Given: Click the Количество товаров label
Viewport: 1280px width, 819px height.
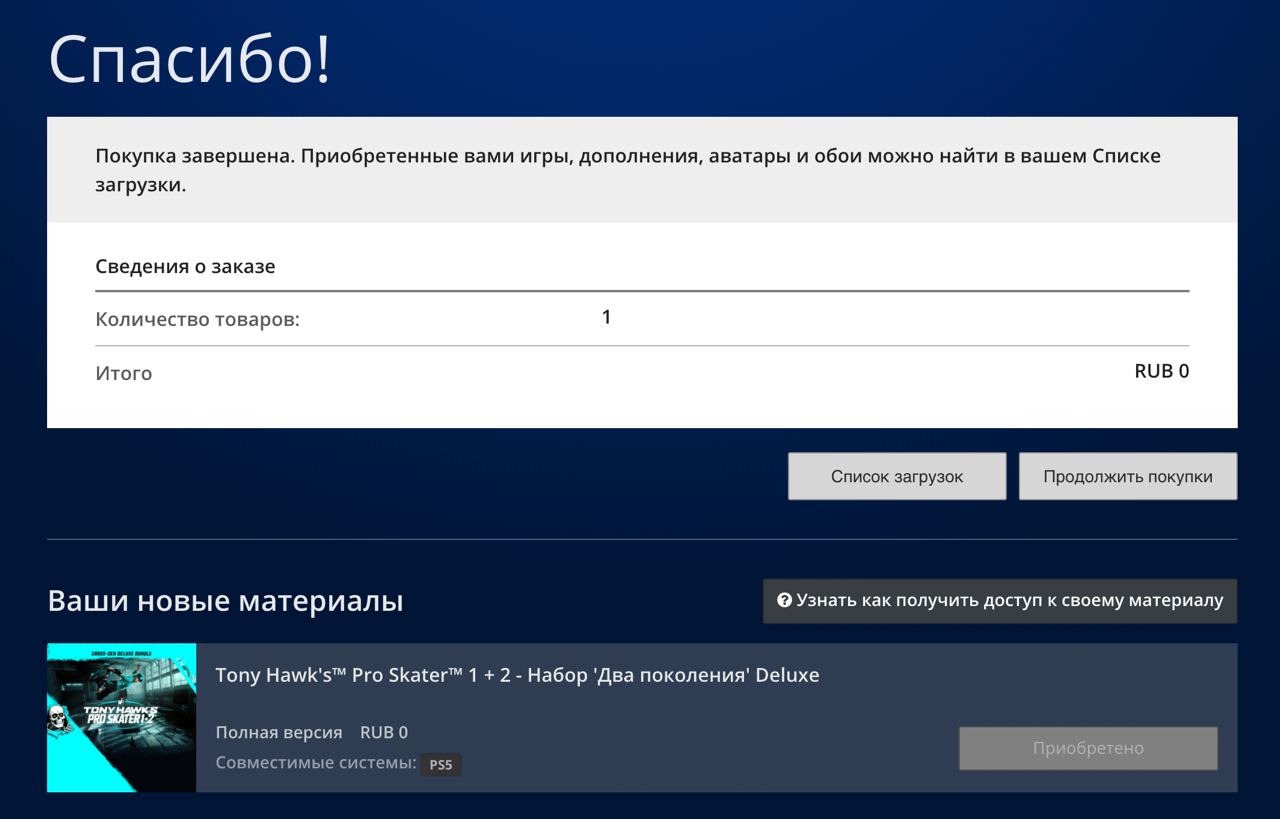Looking at the screenshot, I should [197, 320].
